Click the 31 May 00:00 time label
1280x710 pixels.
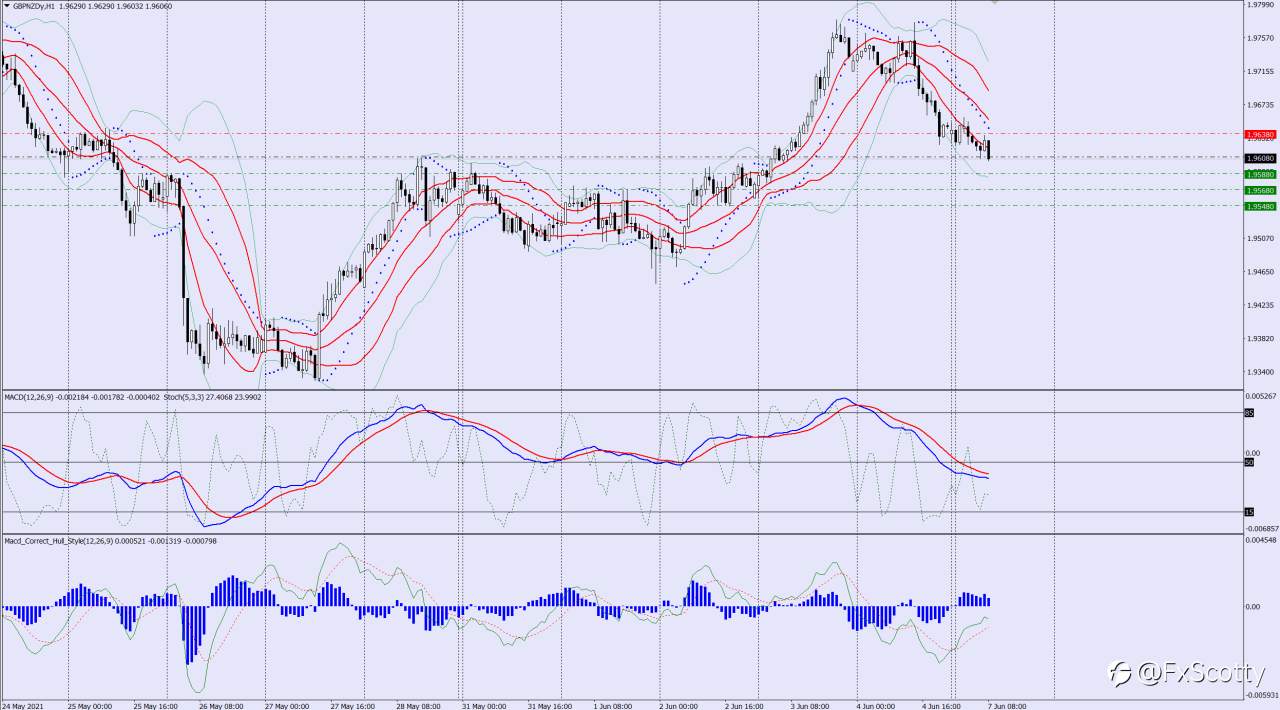click(485, 704)
